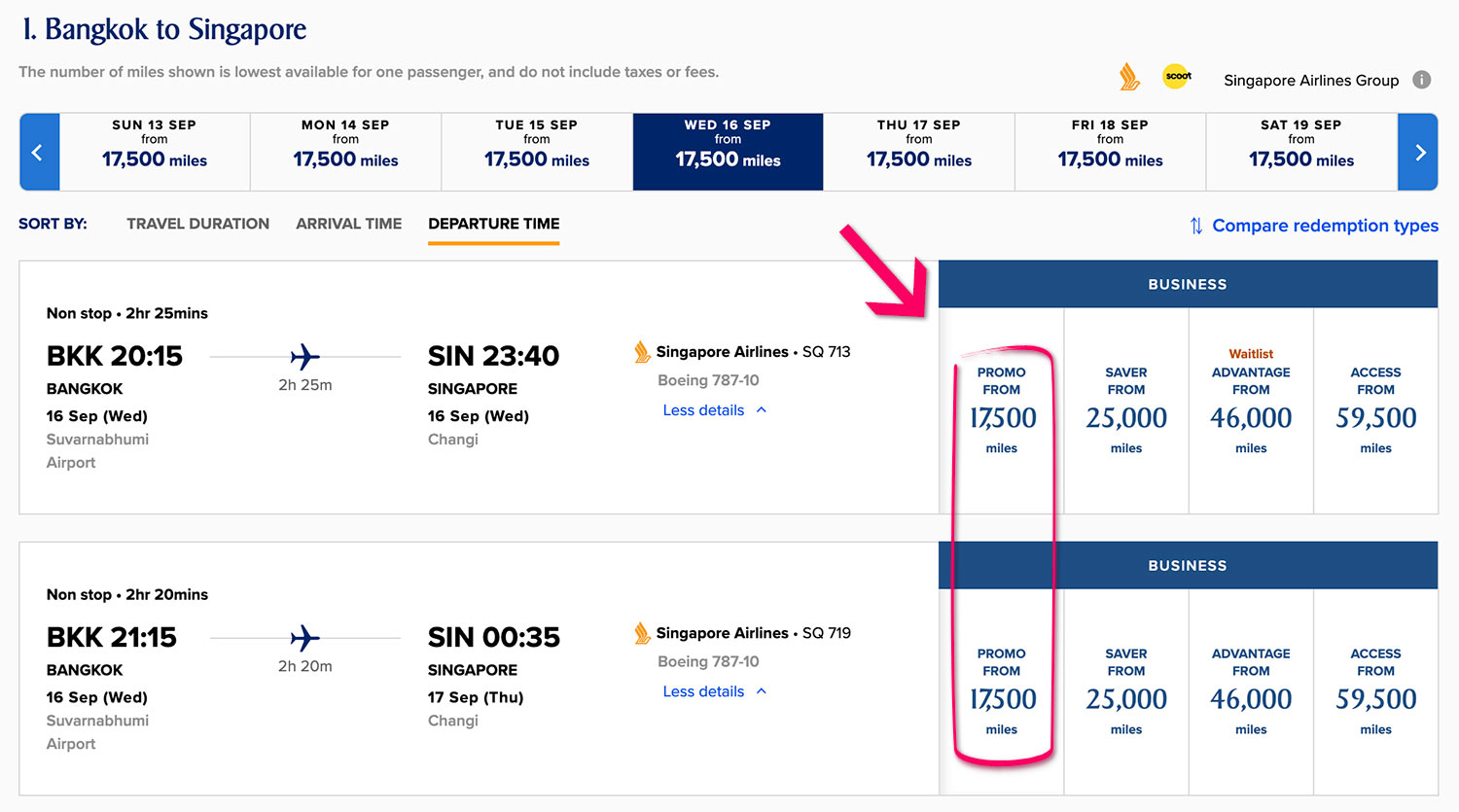Select Tue 15 Sep date tab
Viewport: 1459px width, 812px height.
(537, 152)
